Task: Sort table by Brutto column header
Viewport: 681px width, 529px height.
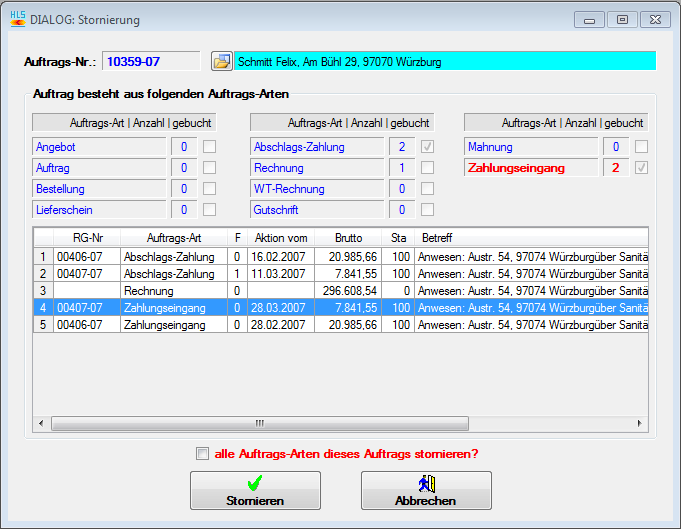Action: 348,238
